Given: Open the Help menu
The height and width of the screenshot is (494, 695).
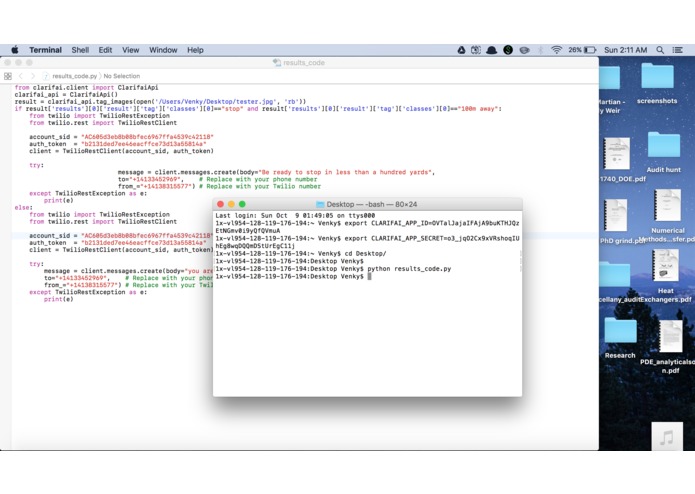Looking at the screenshot, I should (195, 50).
